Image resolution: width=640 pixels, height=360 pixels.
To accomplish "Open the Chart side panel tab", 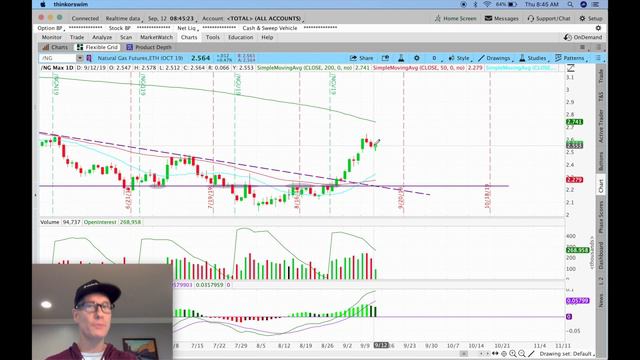I will [x=601, y=186].
